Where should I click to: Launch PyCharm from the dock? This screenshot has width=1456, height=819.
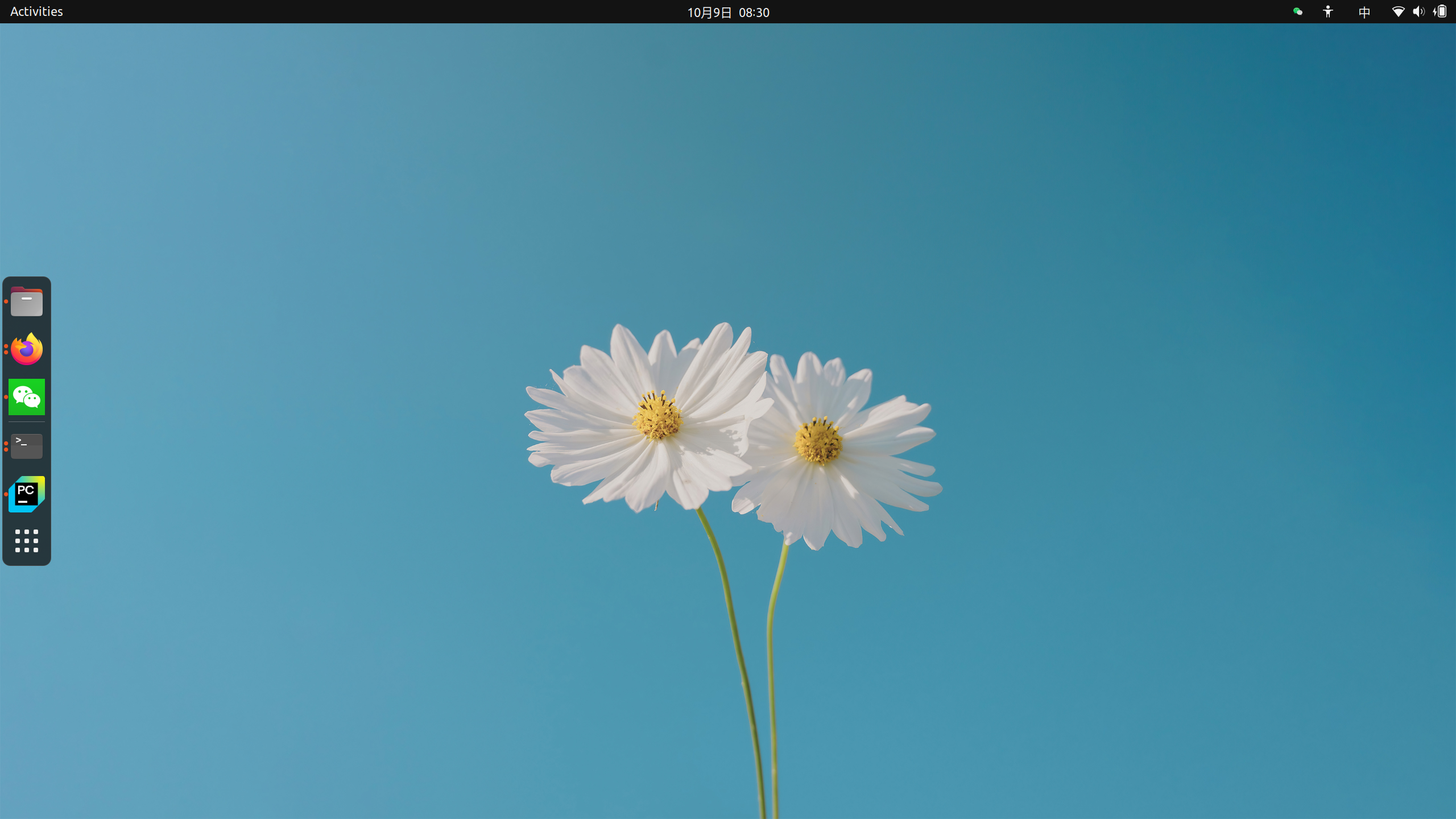tap(26, 494)
